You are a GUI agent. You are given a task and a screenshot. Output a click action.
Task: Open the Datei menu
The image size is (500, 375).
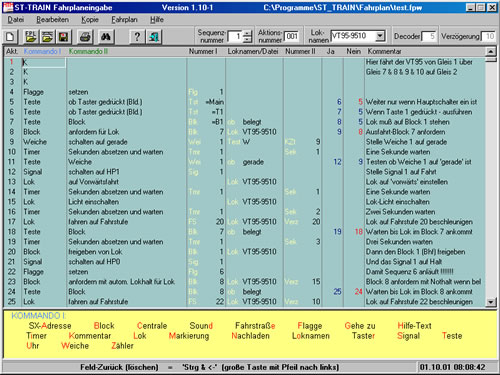[16, 20]
